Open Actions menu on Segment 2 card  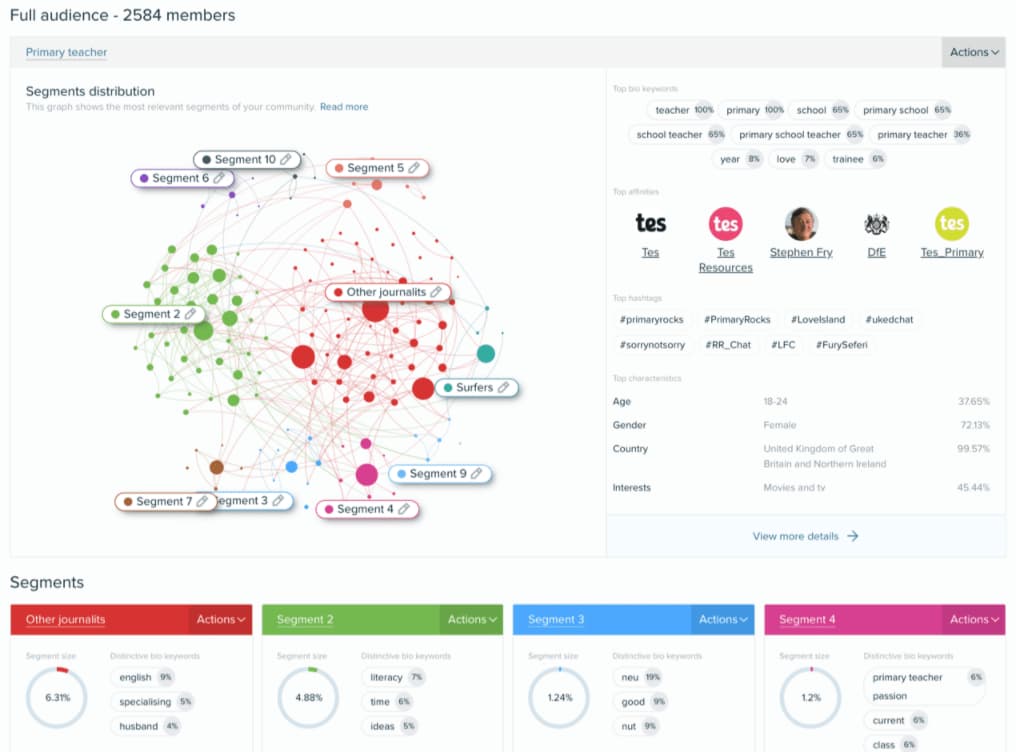tap(470, 619)
